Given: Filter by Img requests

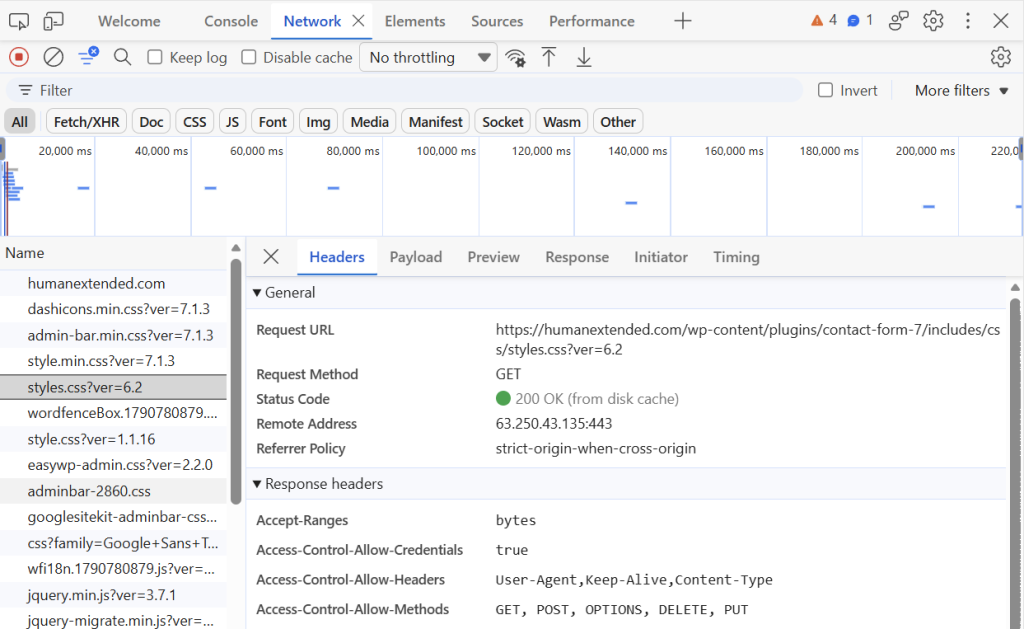Looking at the screenshot, I should (318, 122).
